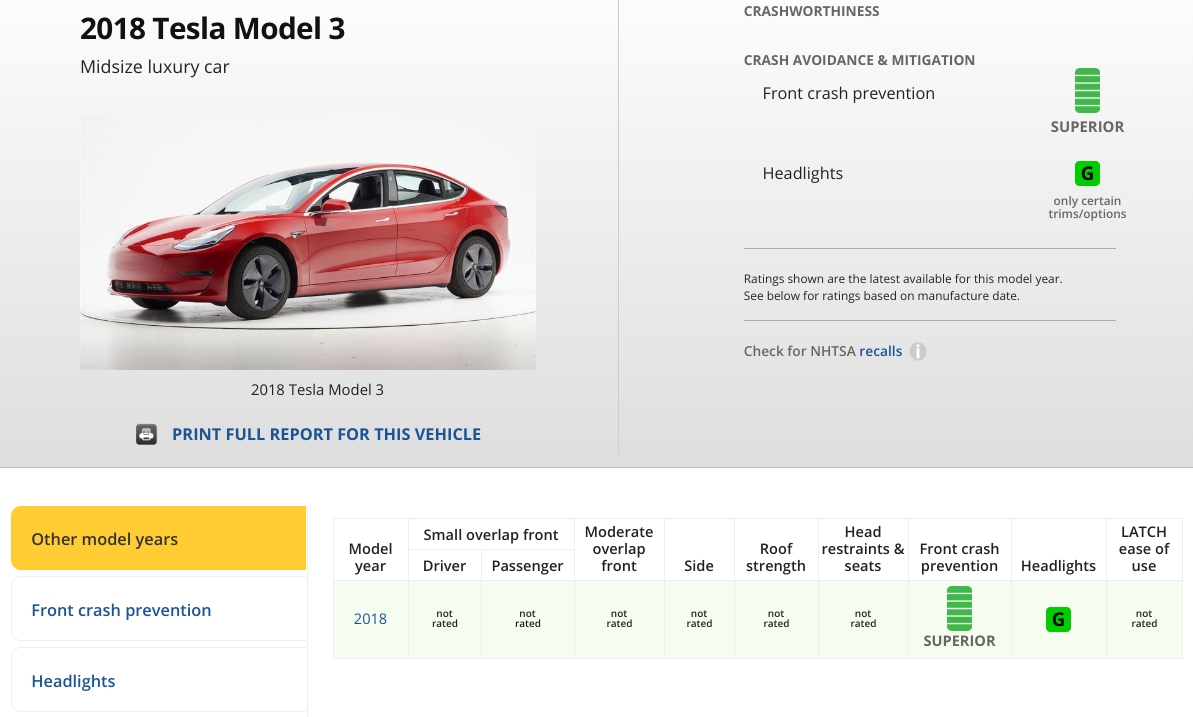The width and height of the screenshot is (1193, 717).
Task: Click the green SUPERIOR rating icon in summary
Action: [1086, 91]
